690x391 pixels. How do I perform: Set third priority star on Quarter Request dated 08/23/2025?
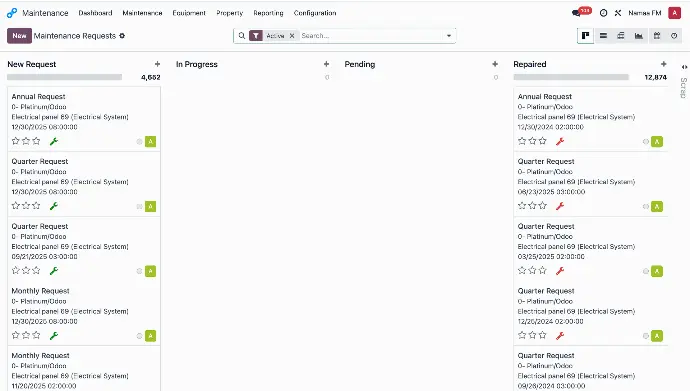(x=543, y=205)
